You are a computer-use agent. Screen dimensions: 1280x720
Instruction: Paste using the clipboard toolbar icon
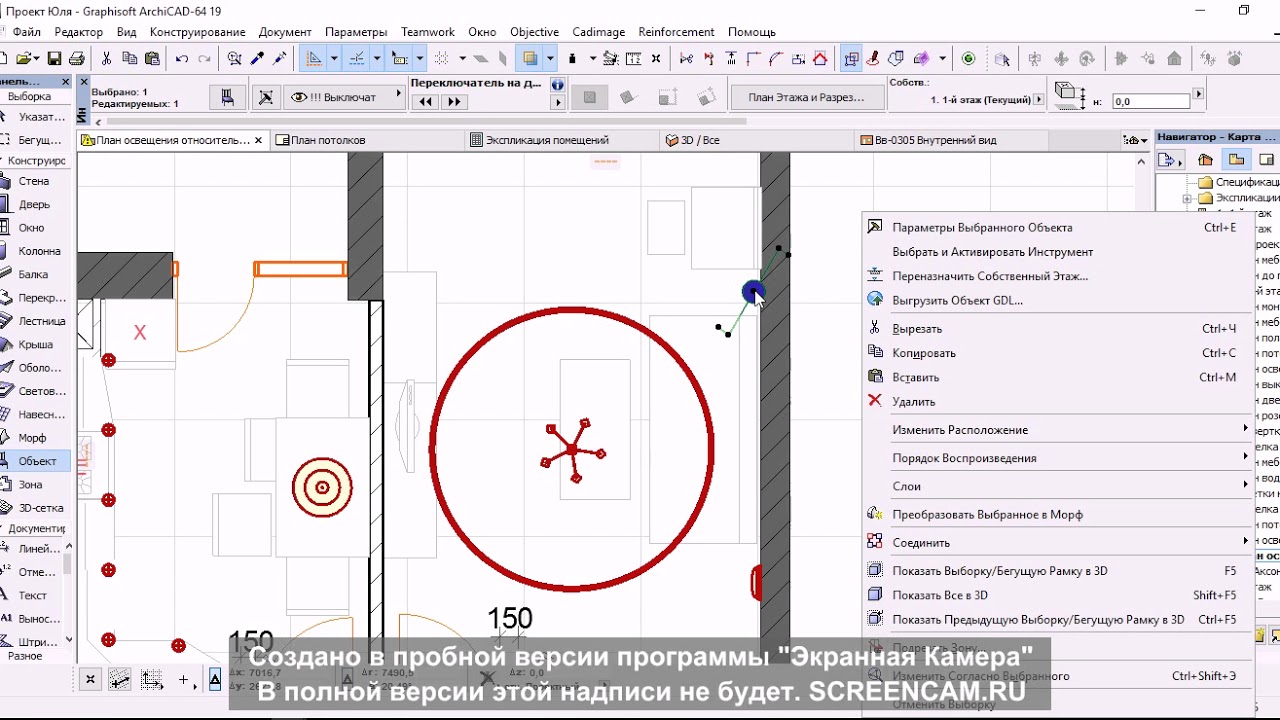[153, 58]
